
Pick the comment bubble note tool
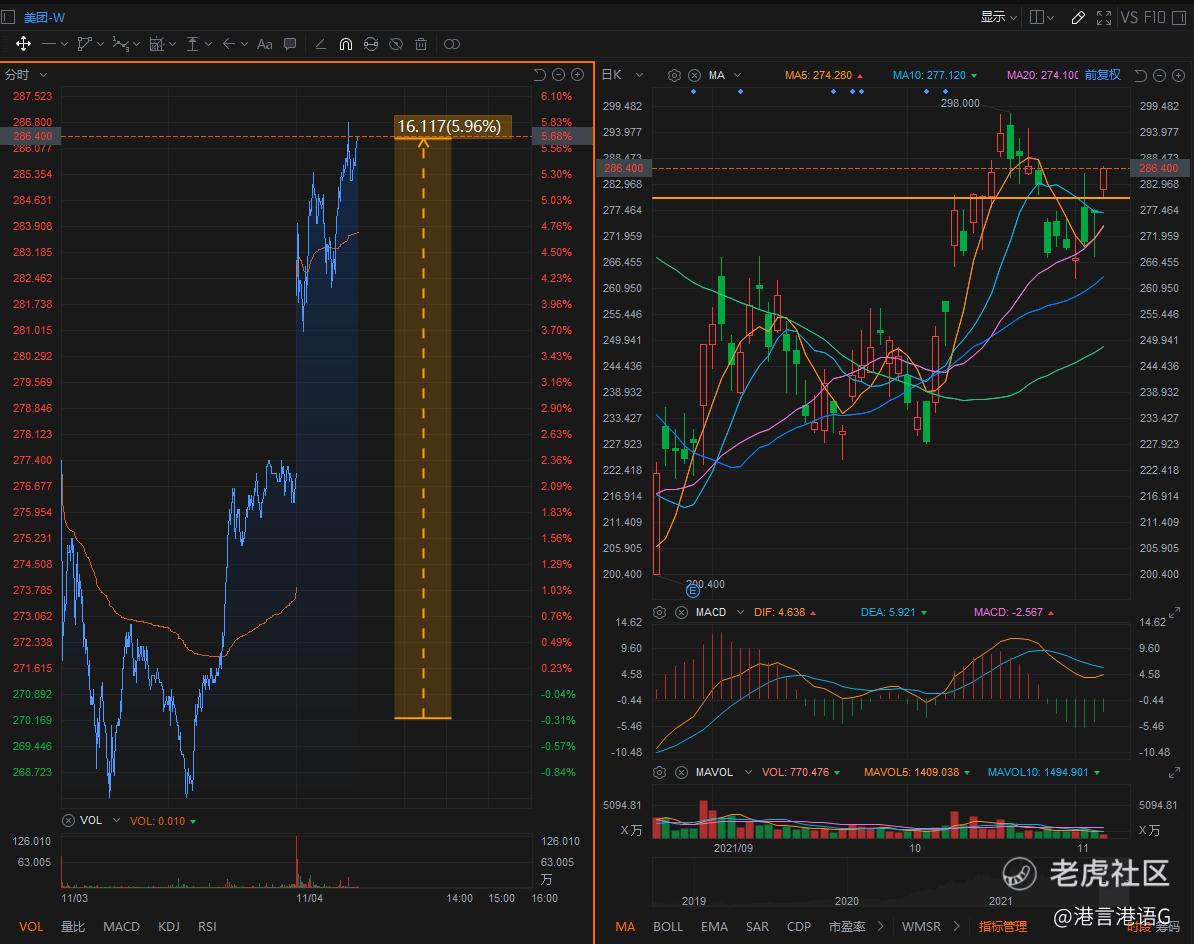coord(290,44)
